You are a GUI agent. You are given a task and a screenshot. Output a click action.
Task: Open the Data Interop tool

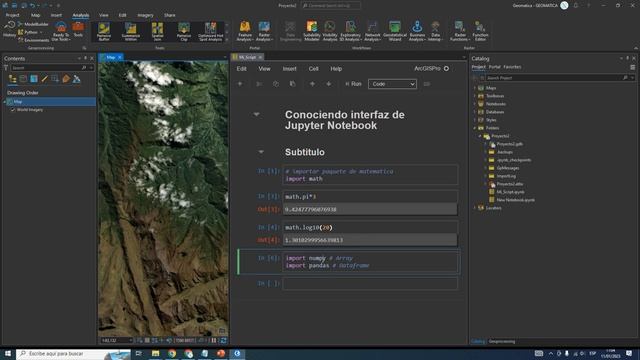(436, 31)
